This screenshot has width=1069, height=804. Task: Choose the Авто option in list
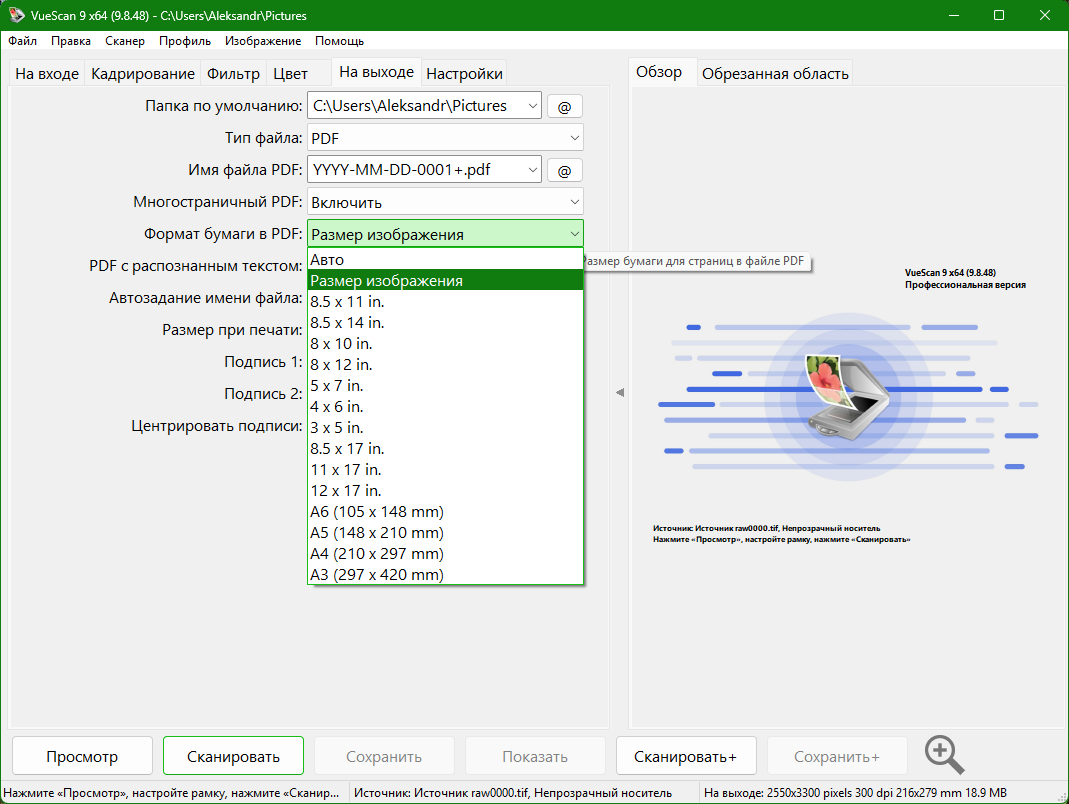(x=327, y=260)
